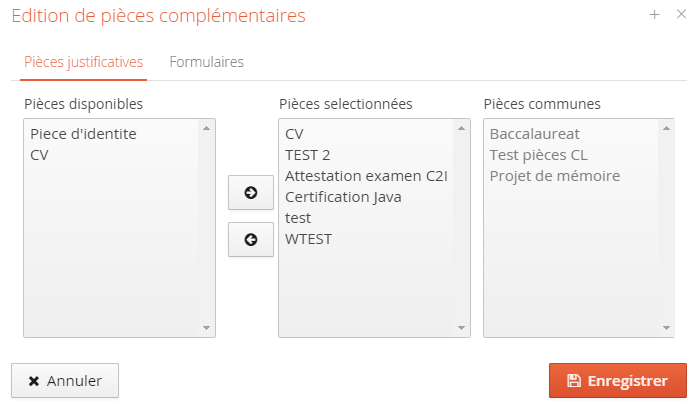Click the right arrow move icon
This screenshot has height=409, width=698.
(251, 193)
